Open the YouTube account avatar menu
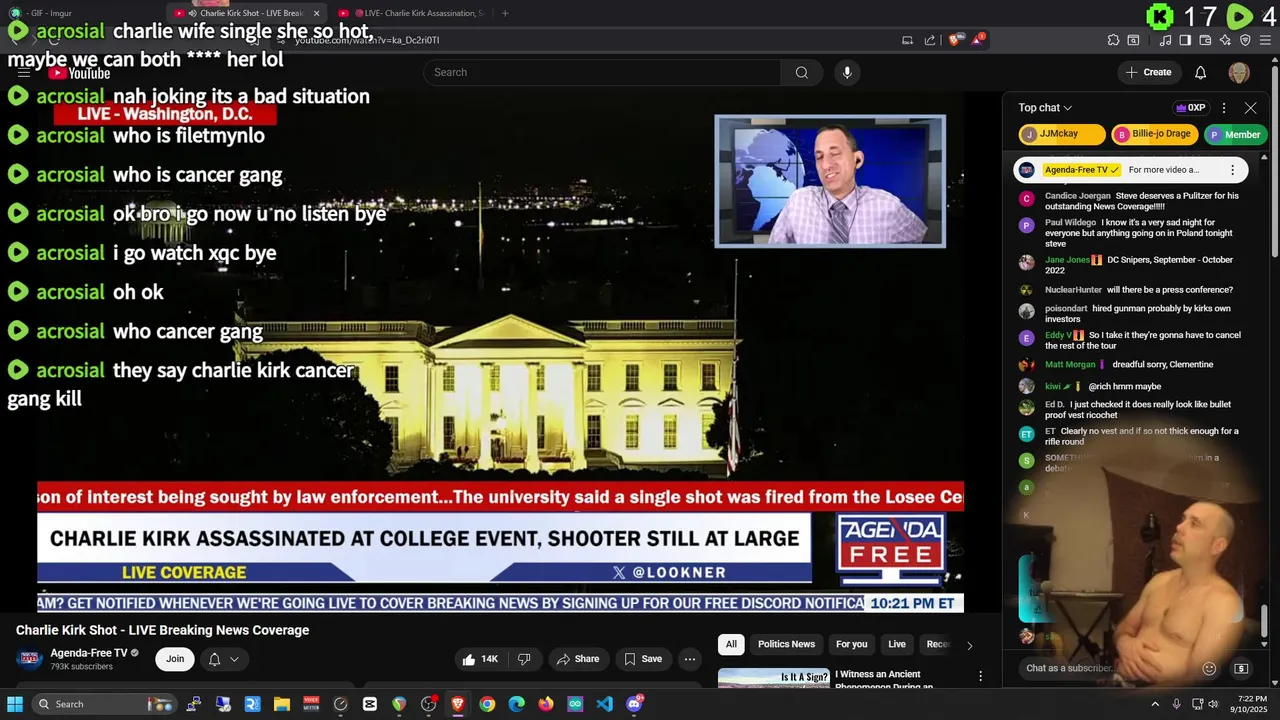This screenshot has height=720, width=1280. [x=1238, y=72]
